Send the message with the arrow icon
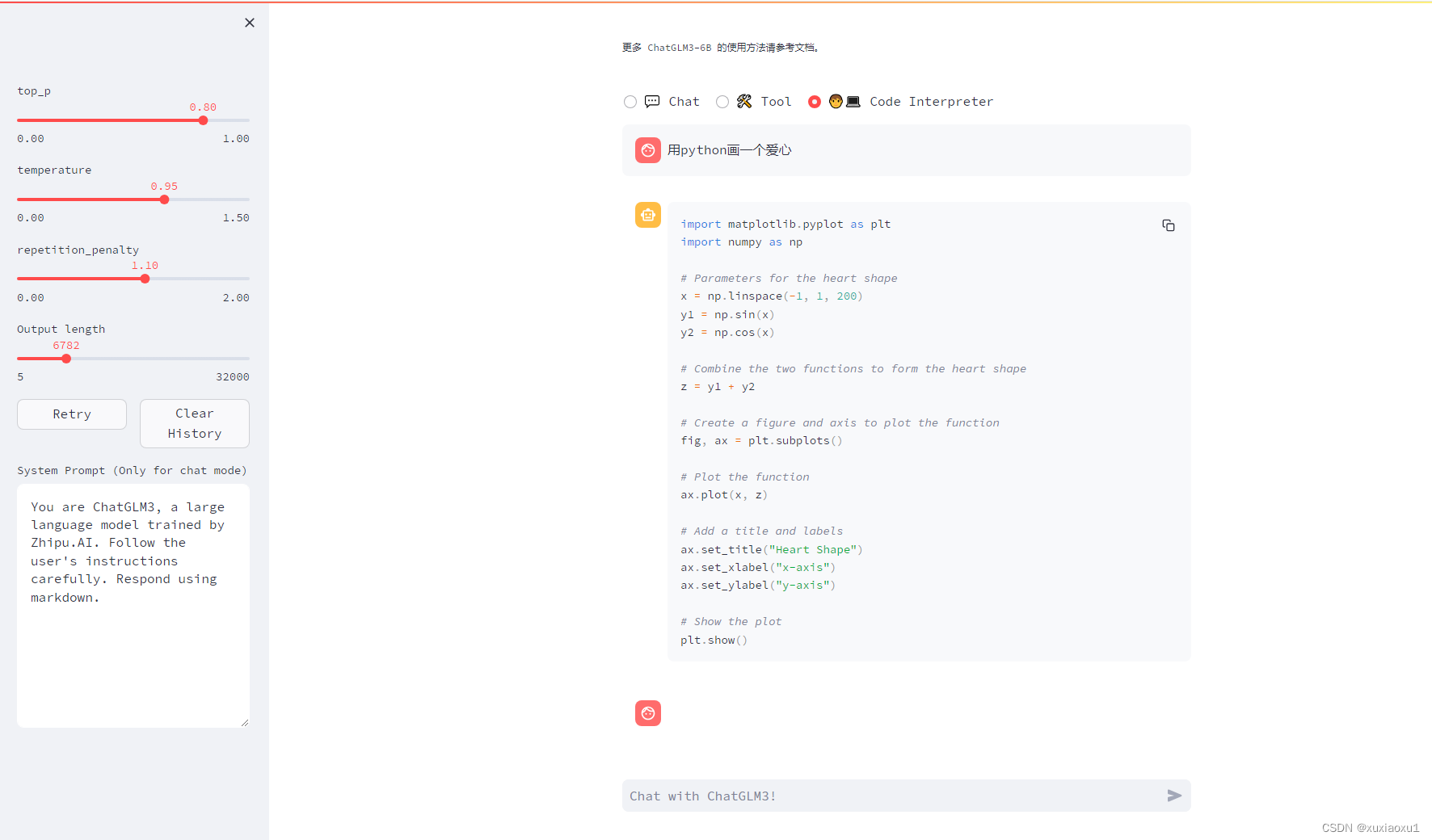 tap(1174, 796)
